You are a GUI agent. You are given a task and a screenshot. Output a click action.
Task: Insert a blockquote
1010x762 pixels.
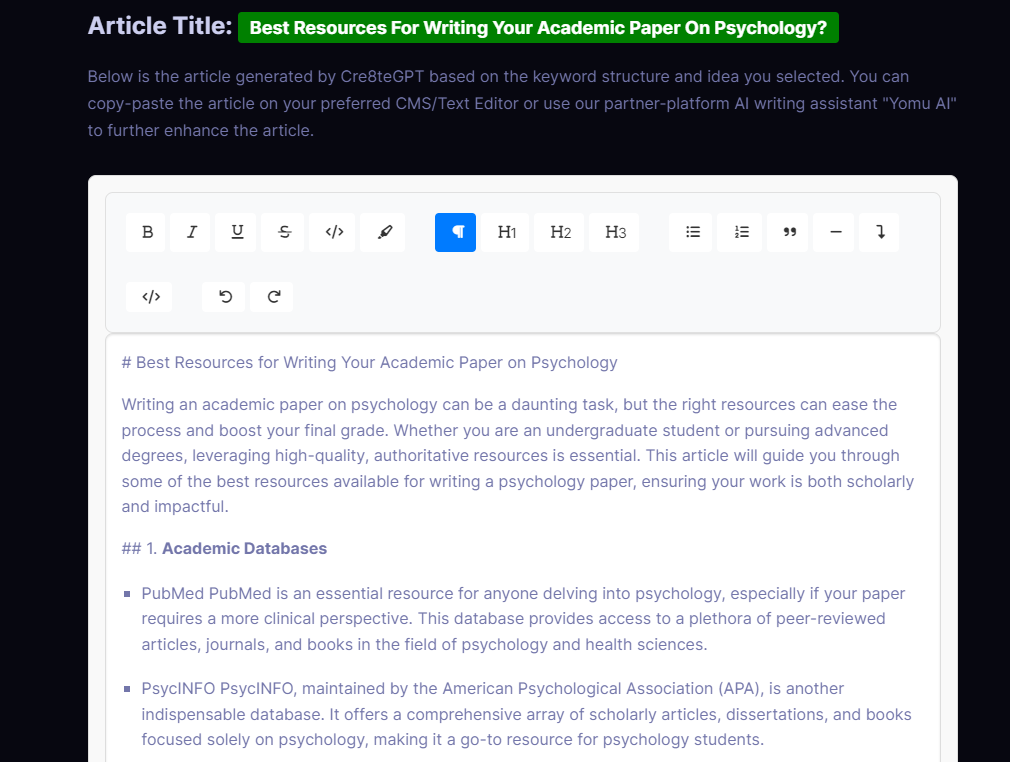click(x=787, y=231)
